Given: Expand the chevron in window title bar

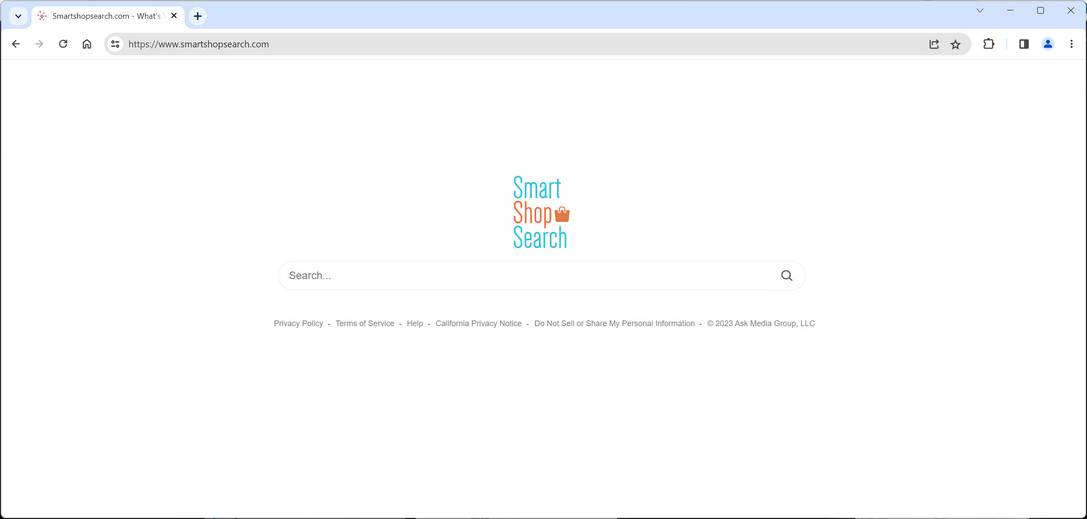Looking at the screenshot, I should coord(980,10).
